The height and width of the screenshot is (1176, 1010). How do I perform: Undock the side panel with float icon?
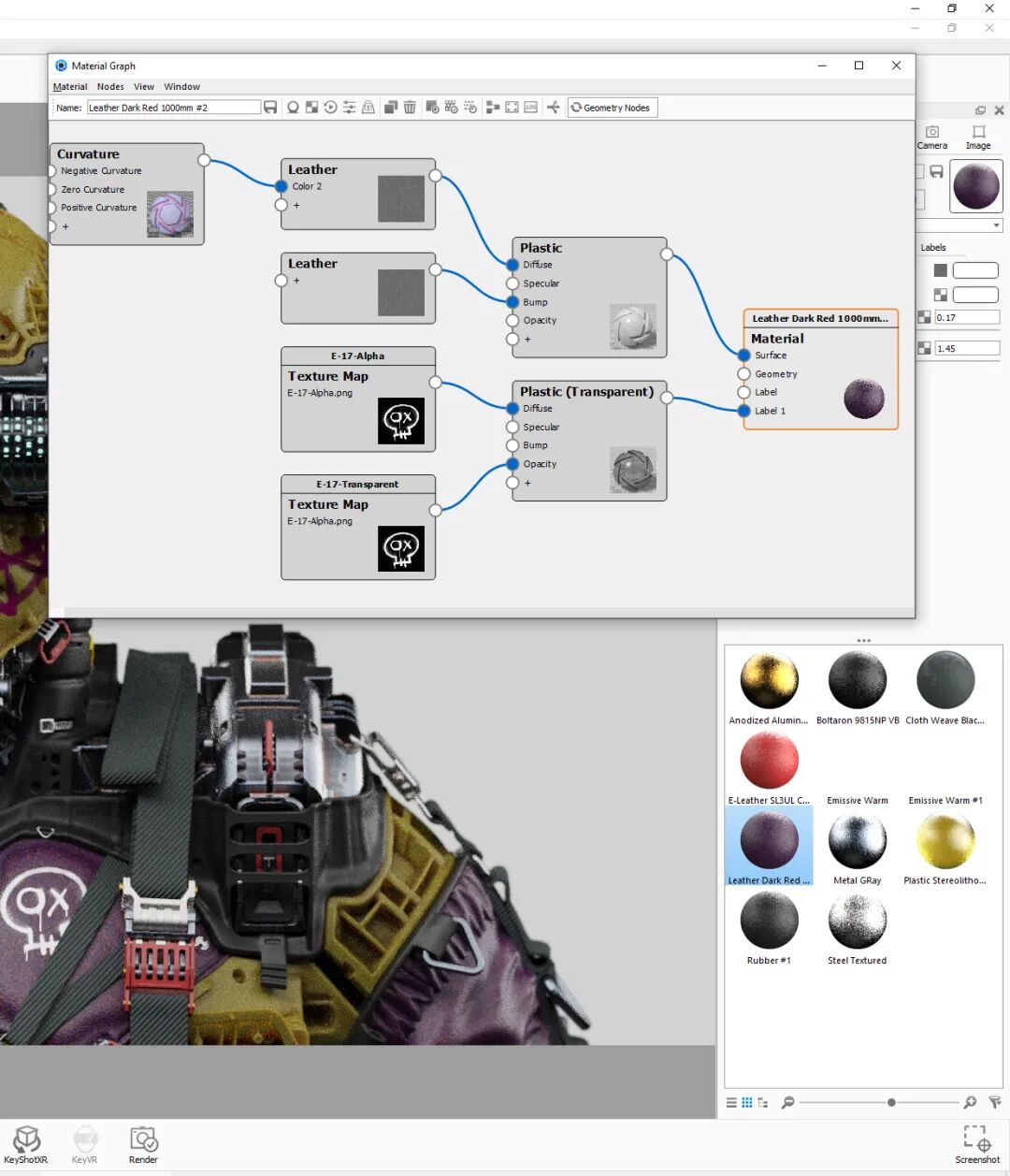pos(980,110)
